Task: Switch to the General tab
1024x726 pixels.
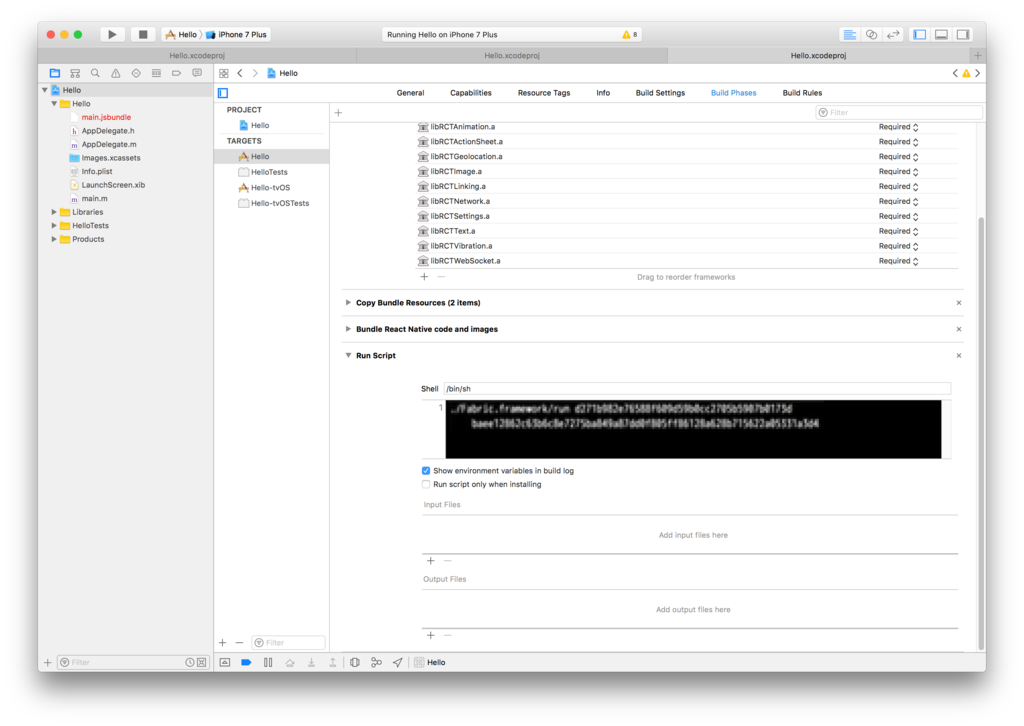Action: 410,93
